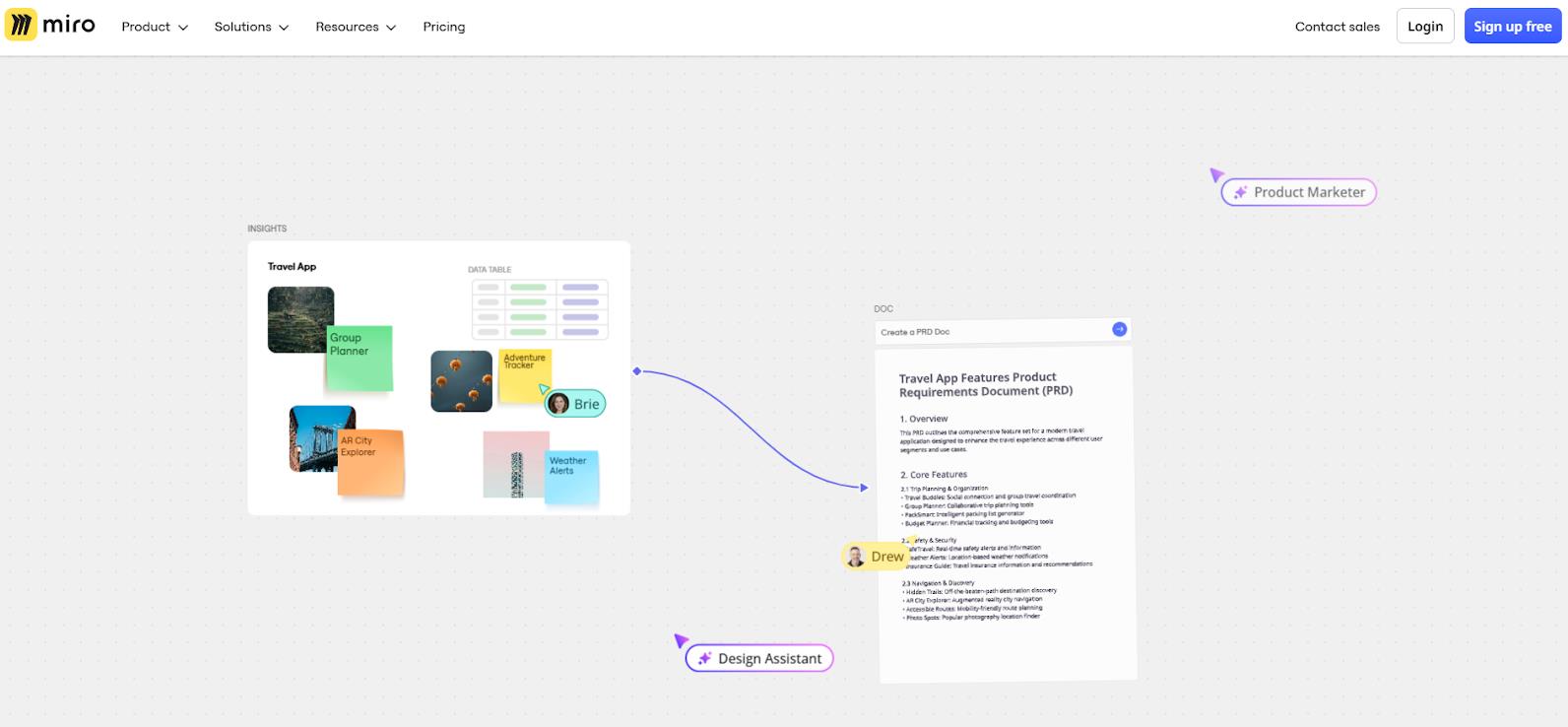The height and width of the screenshot is (727, 1568).
Task: Click the purple cursor by Design Assistant
Action: coord(681,640)
